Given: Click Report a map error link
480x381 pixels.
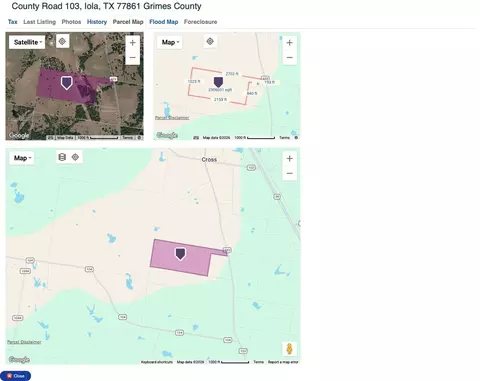Looking at the screenshot, I should pos(283,362).
